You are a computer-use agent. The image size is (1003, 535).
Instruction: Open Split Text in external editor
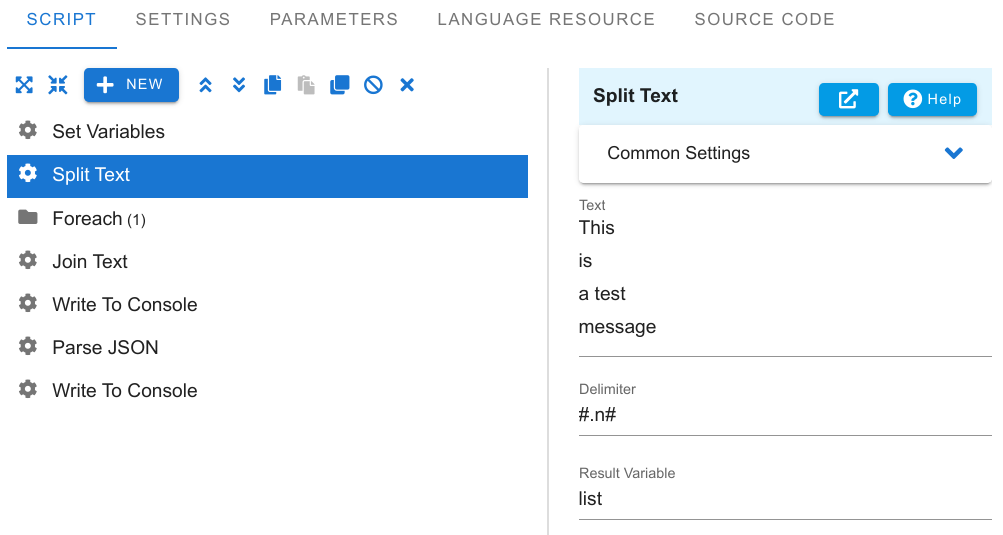tap(848, 99)
